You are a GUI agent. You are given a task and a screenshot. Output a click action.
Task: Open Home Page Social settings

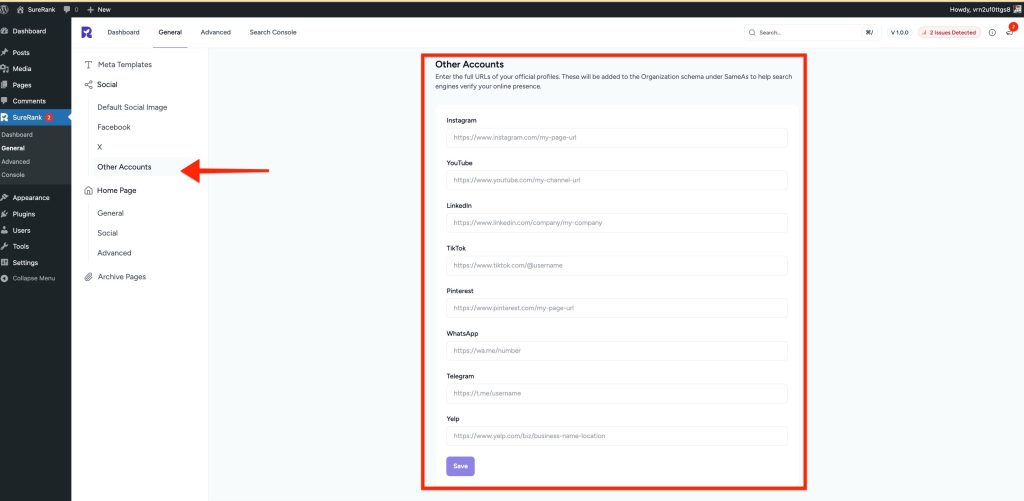pyautogui.click(x=108, y=233)
